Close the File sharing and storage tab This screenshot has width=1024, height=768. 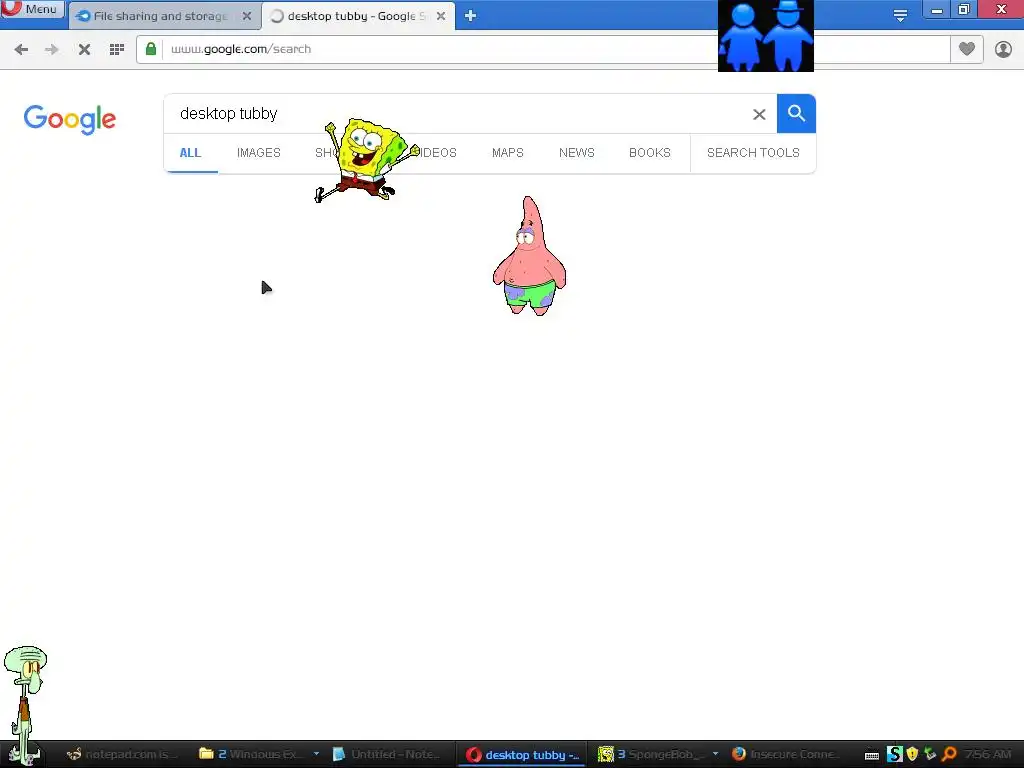[x=246, y=16]
